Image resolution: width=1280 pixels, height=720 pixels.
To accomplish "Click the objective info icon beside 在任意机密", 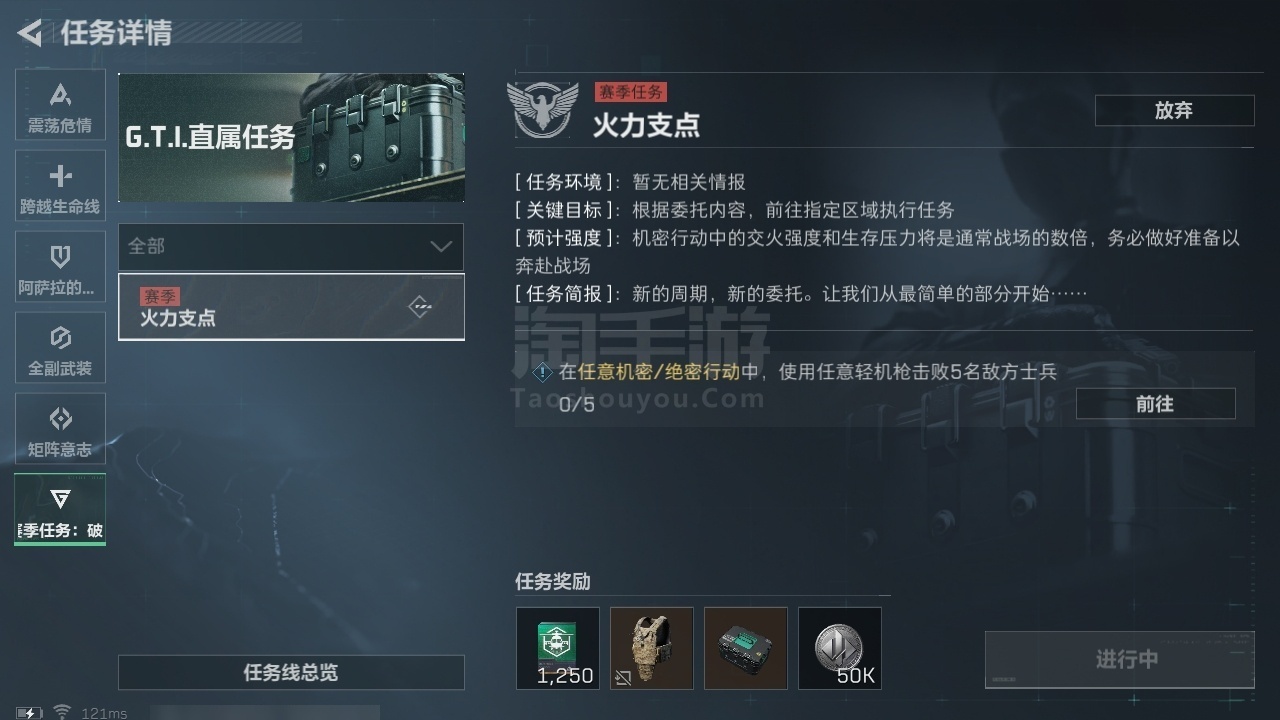I will pyautogui.click(x=542, y=372).
